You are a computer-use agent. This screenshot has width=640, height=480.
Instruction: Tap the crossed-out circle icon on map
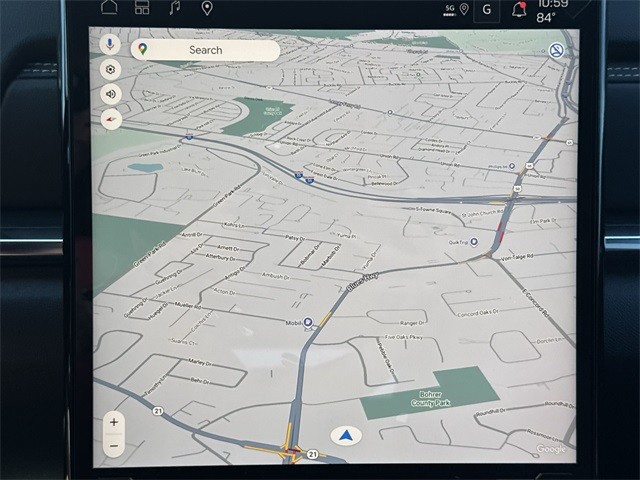click(x=557, y=50)
